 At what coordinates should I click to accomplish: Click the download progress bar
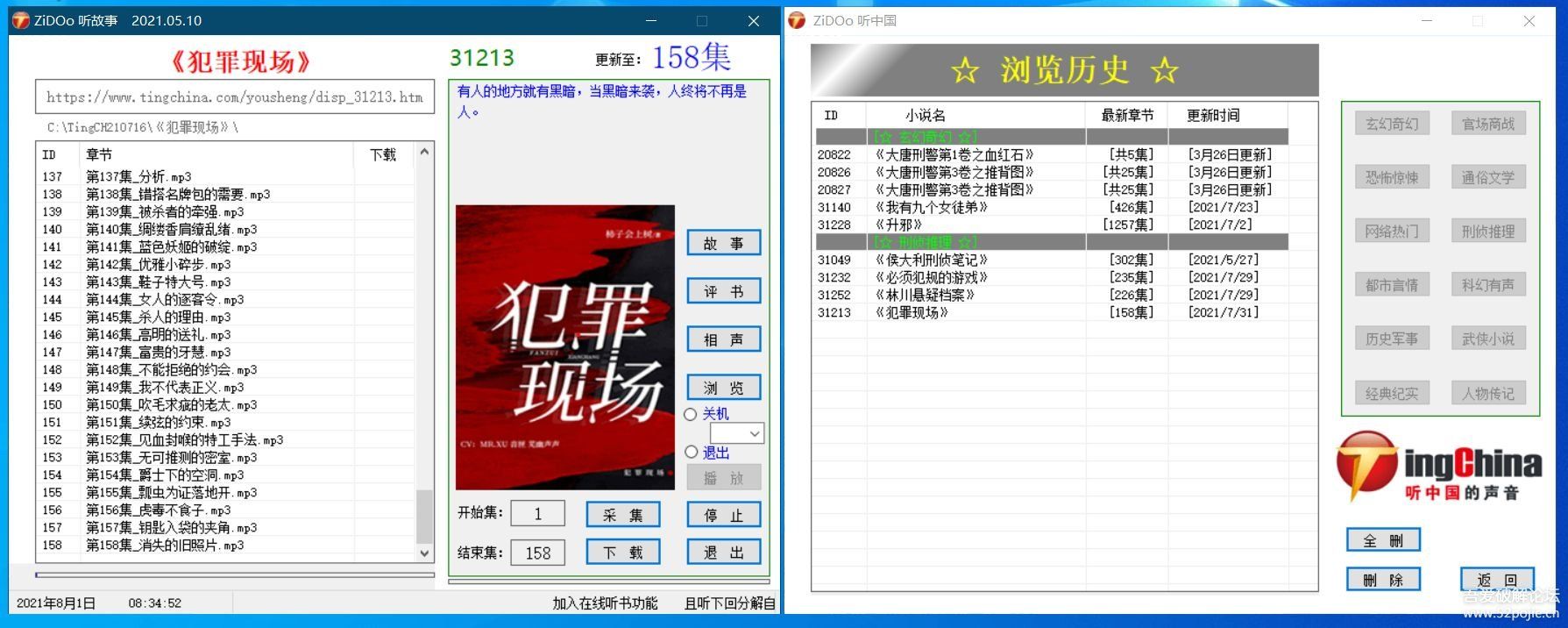235,575
